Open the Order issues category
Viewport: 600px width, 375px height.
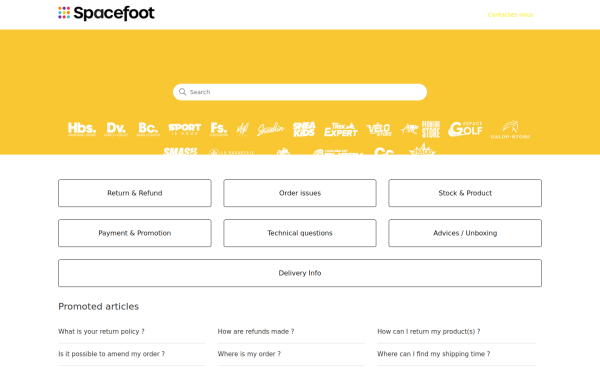300,193
